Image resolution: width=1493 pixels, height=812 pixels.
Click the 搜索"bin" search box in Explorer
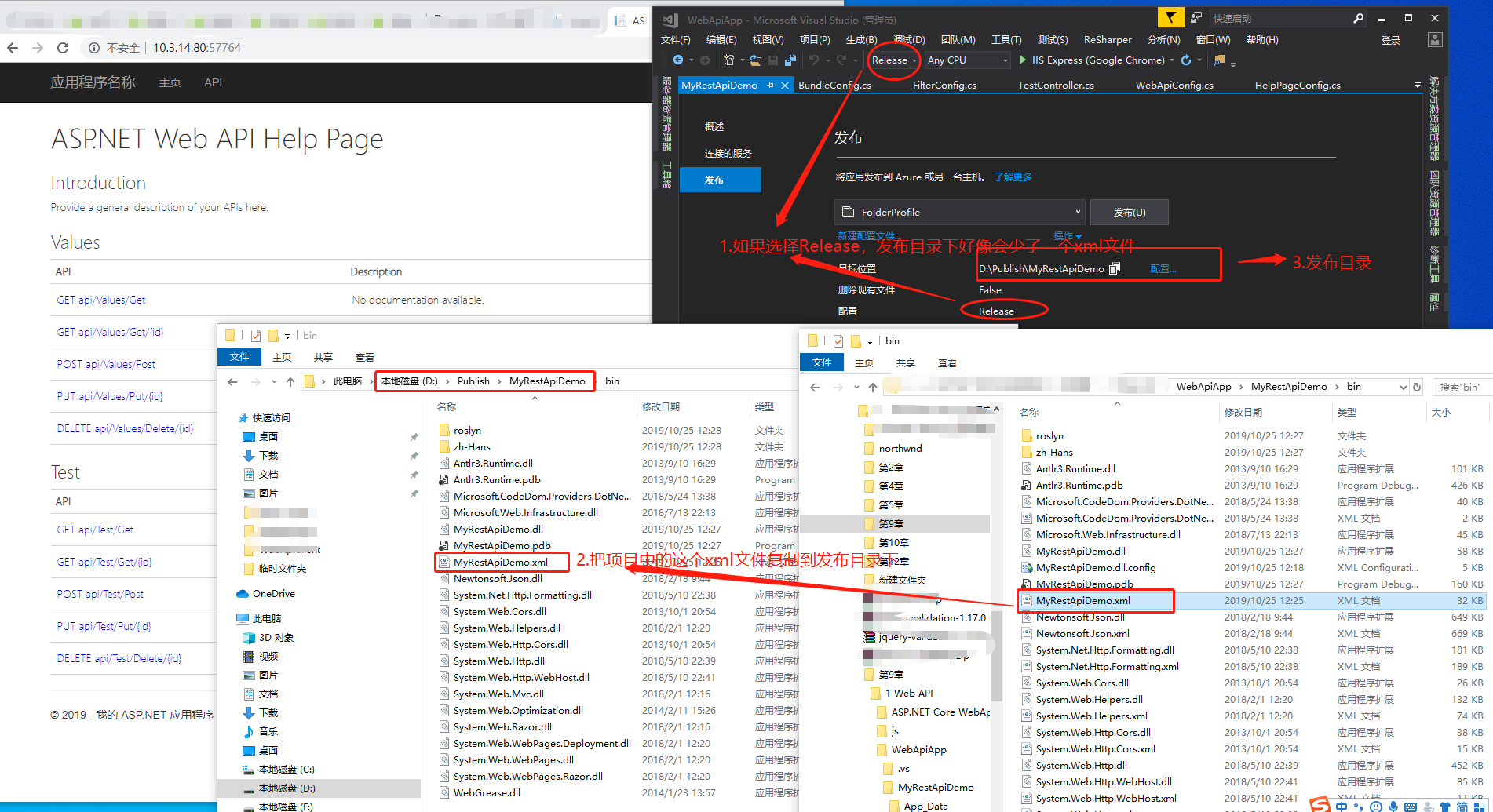point(1462,387)
